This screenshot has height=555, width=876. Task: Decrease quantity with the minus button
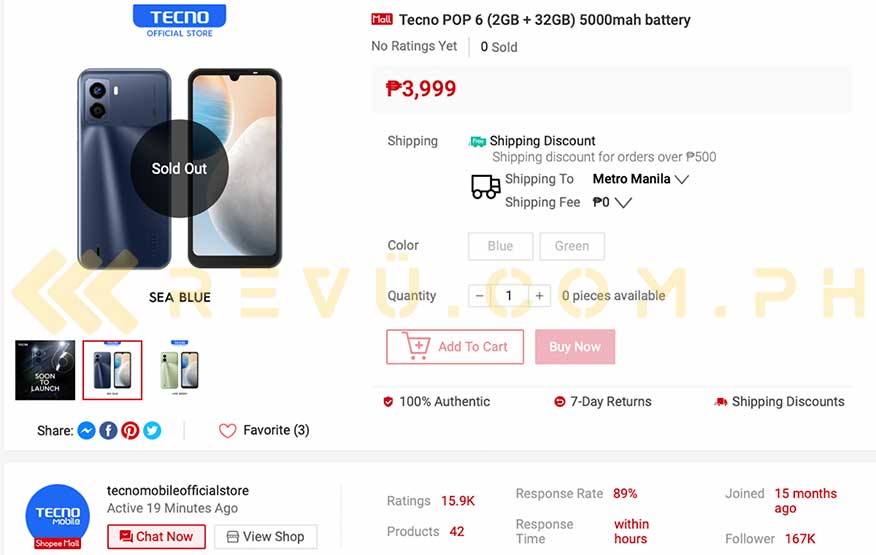click(479, 296)
